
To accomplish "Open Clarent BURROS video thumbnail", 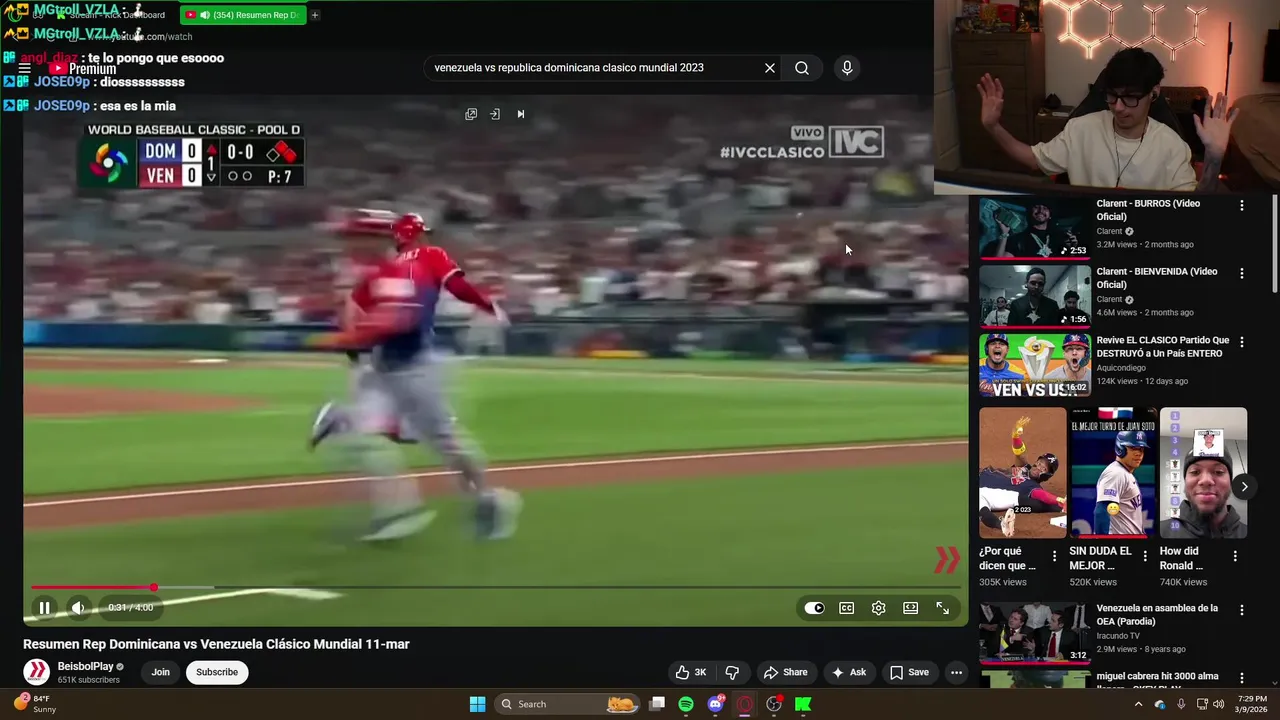I will tap(1035, 228).
